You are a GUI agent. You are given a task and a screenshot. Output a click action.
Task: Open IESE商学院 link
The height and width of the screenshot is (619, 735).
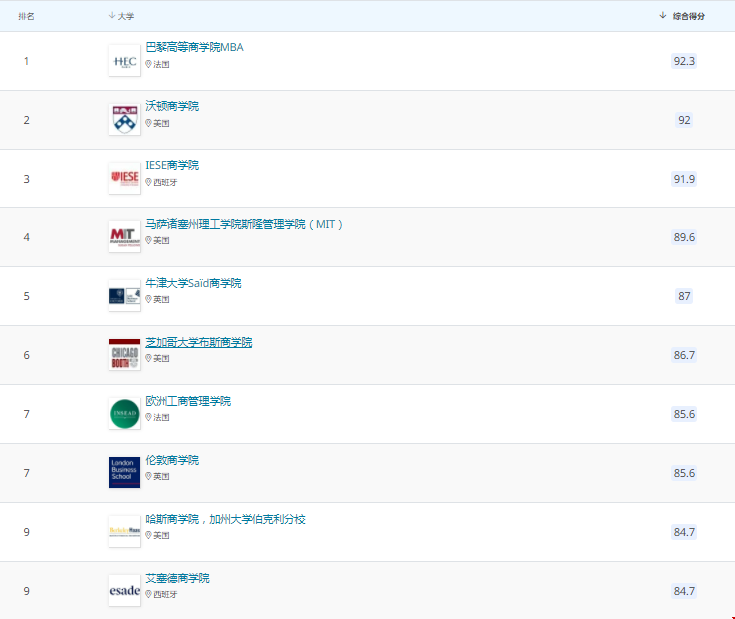pyautogui.click(x=172, y=165)
